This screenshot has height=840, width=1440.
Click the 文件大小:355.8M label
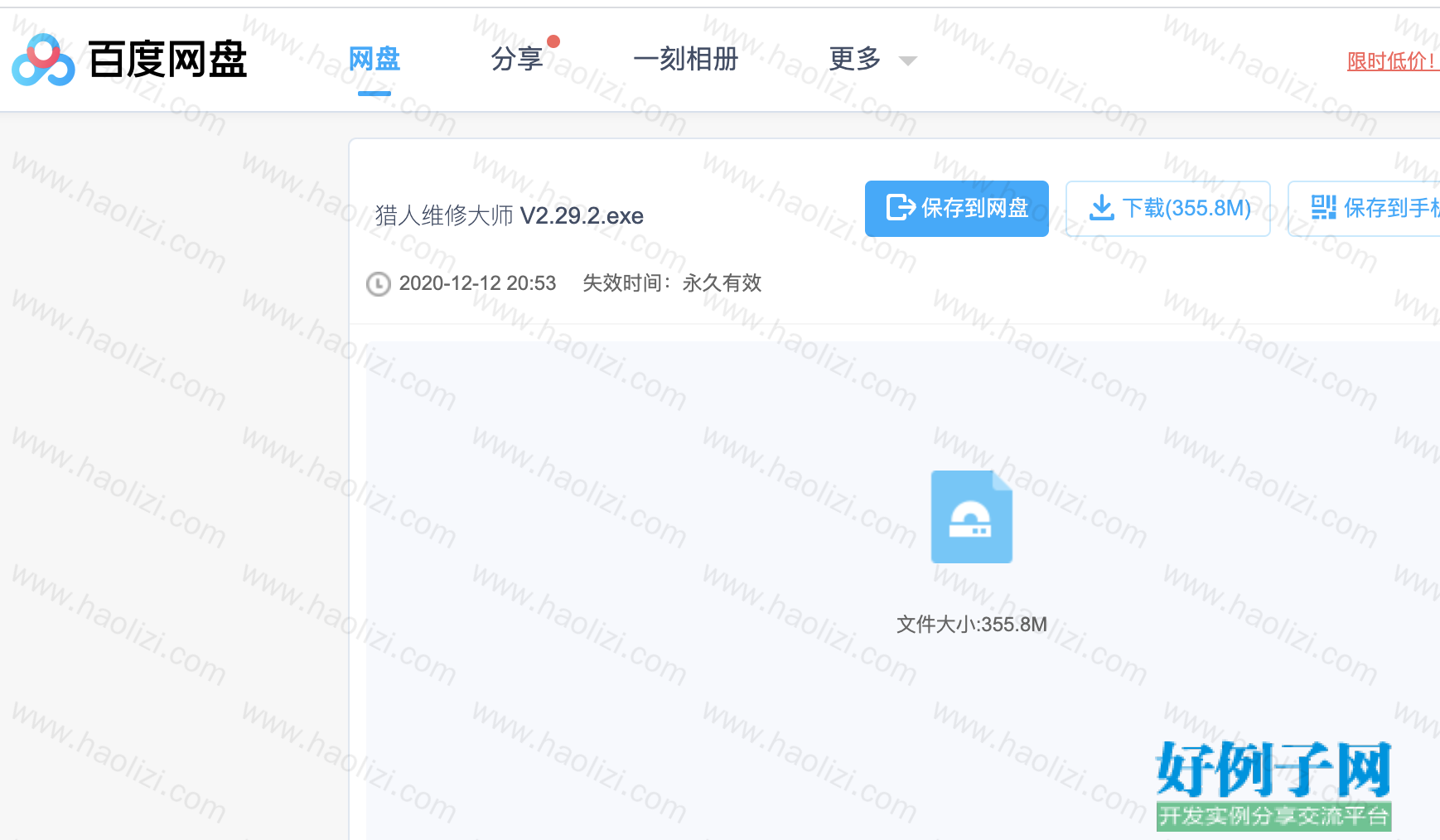pyautogui.click(x=972, y=624)
